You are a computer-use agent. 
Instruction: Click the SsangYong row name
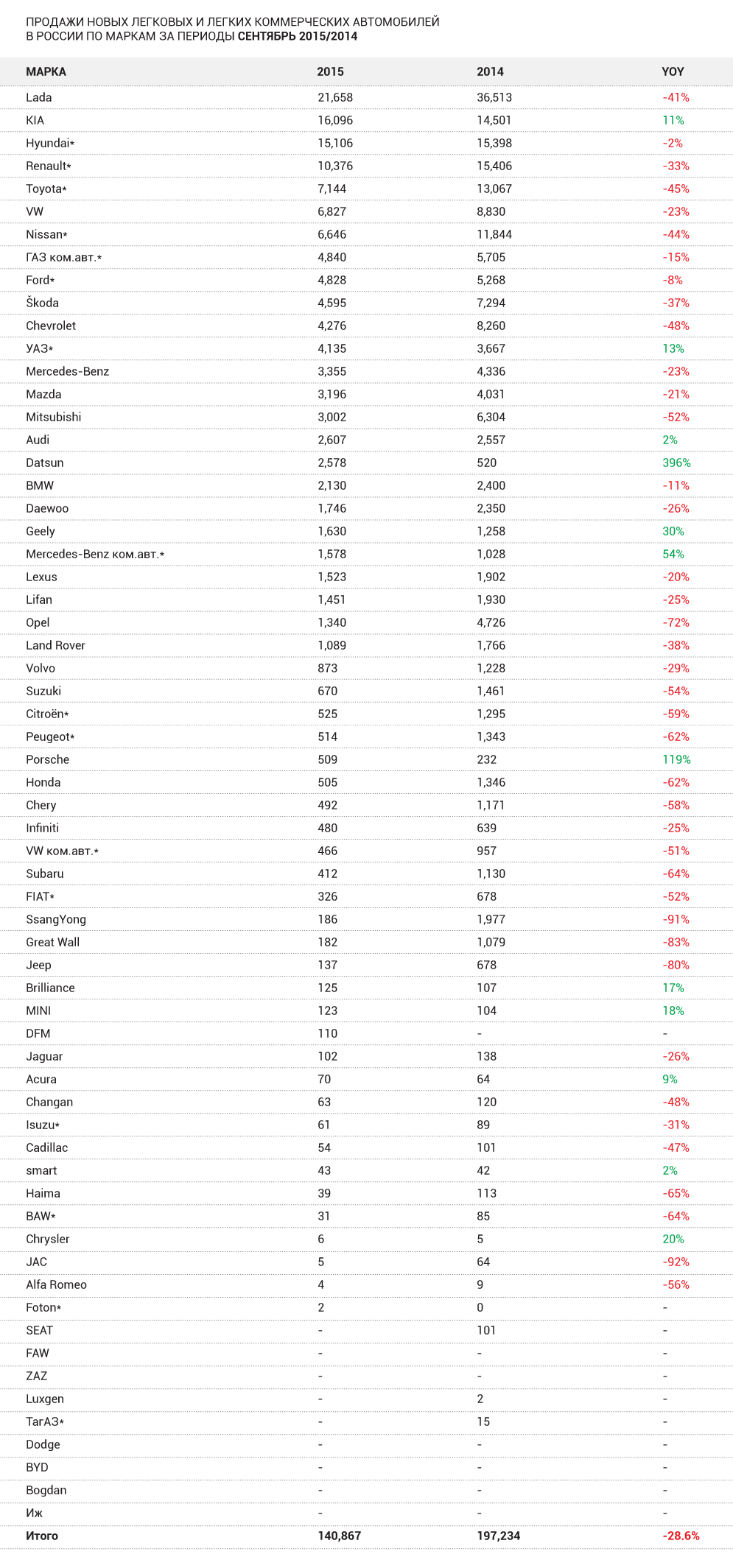coord(56,919)
